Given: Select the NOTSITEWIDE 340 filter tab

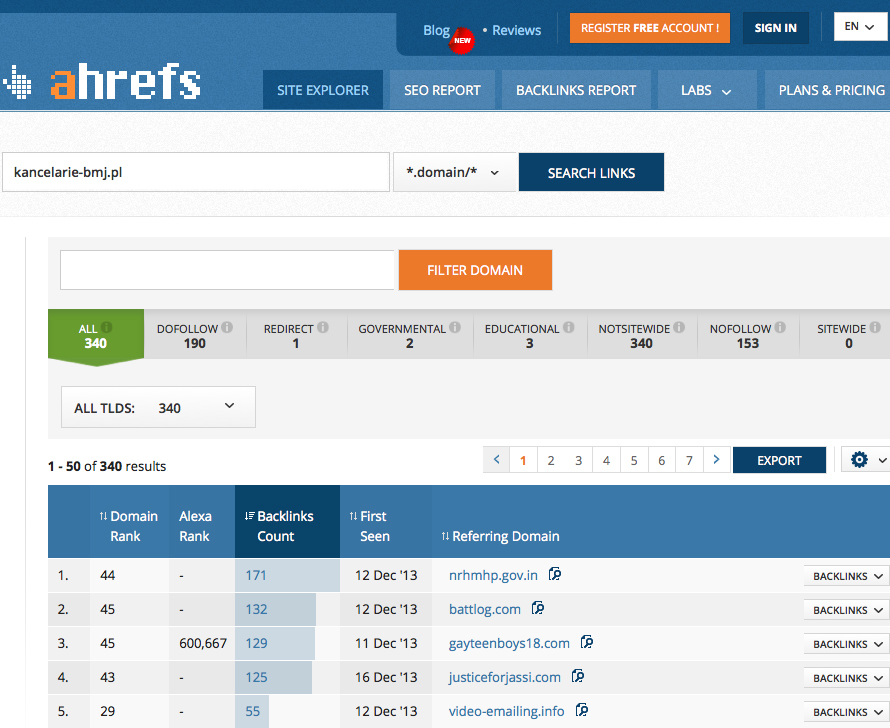Looking at the screenshot, I should click(641, 336).
